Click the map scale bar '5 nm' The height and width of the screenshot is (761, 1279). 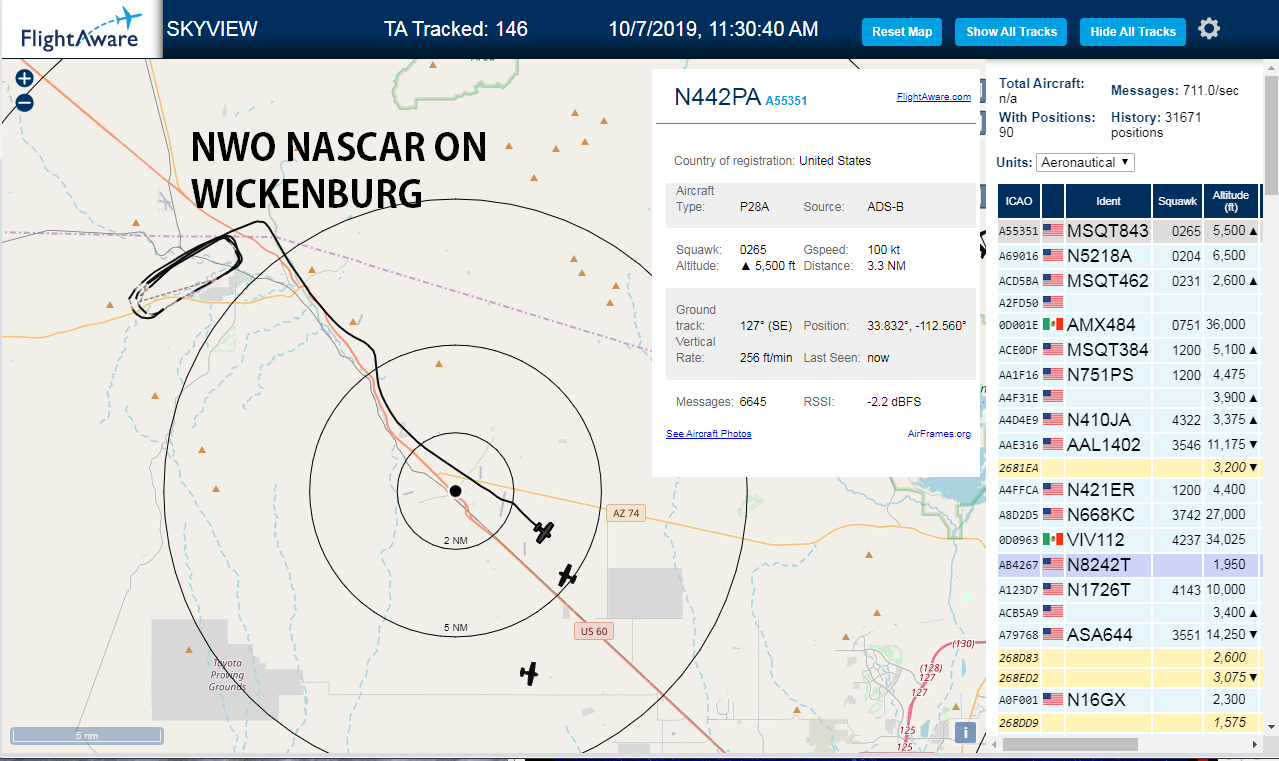(x=87, y=735)
